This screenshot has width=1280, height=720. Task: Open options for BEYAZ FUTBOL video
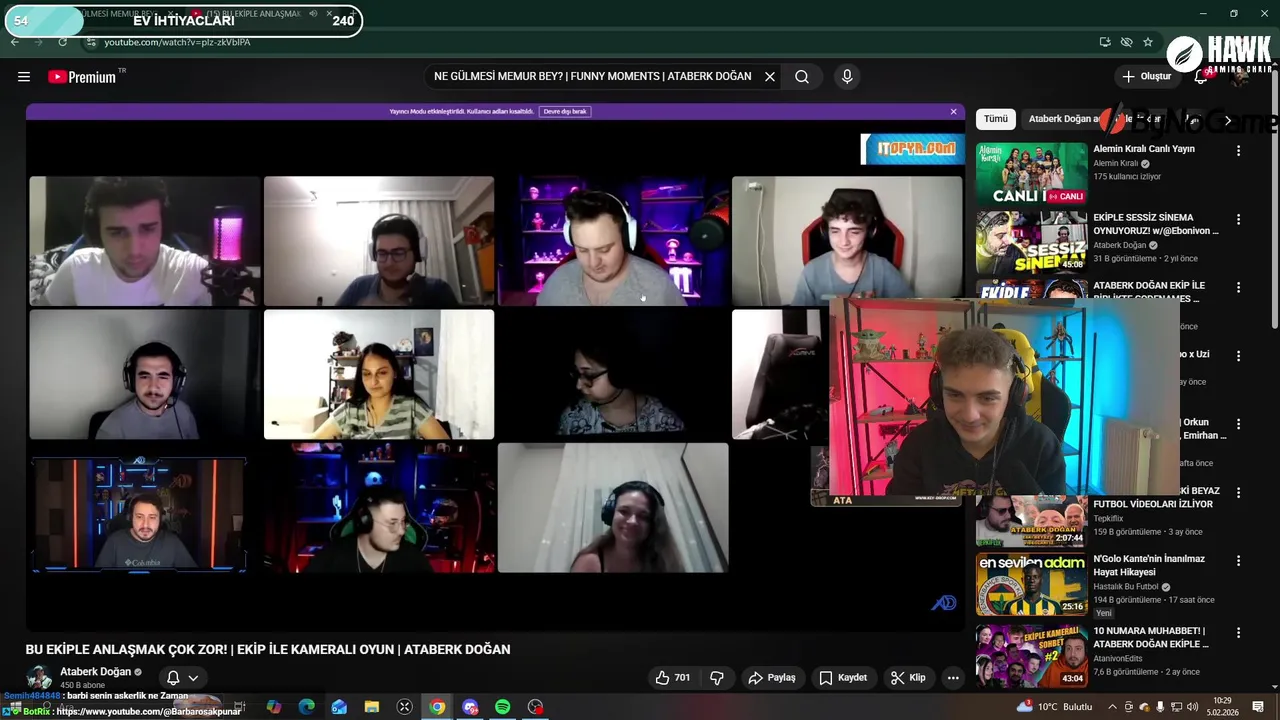click(1238, 493)
